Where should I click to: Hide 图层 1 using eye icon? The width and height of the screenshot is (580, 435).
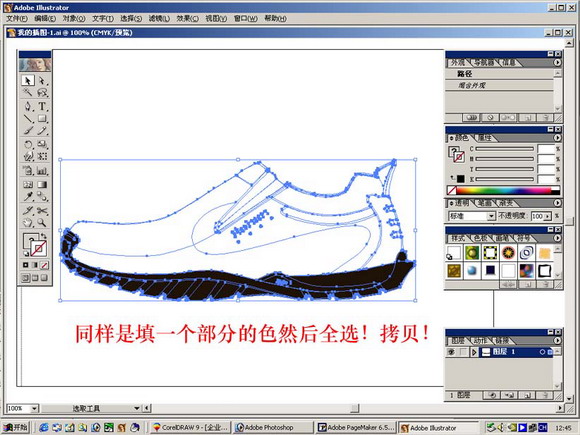tap(451, 352)
